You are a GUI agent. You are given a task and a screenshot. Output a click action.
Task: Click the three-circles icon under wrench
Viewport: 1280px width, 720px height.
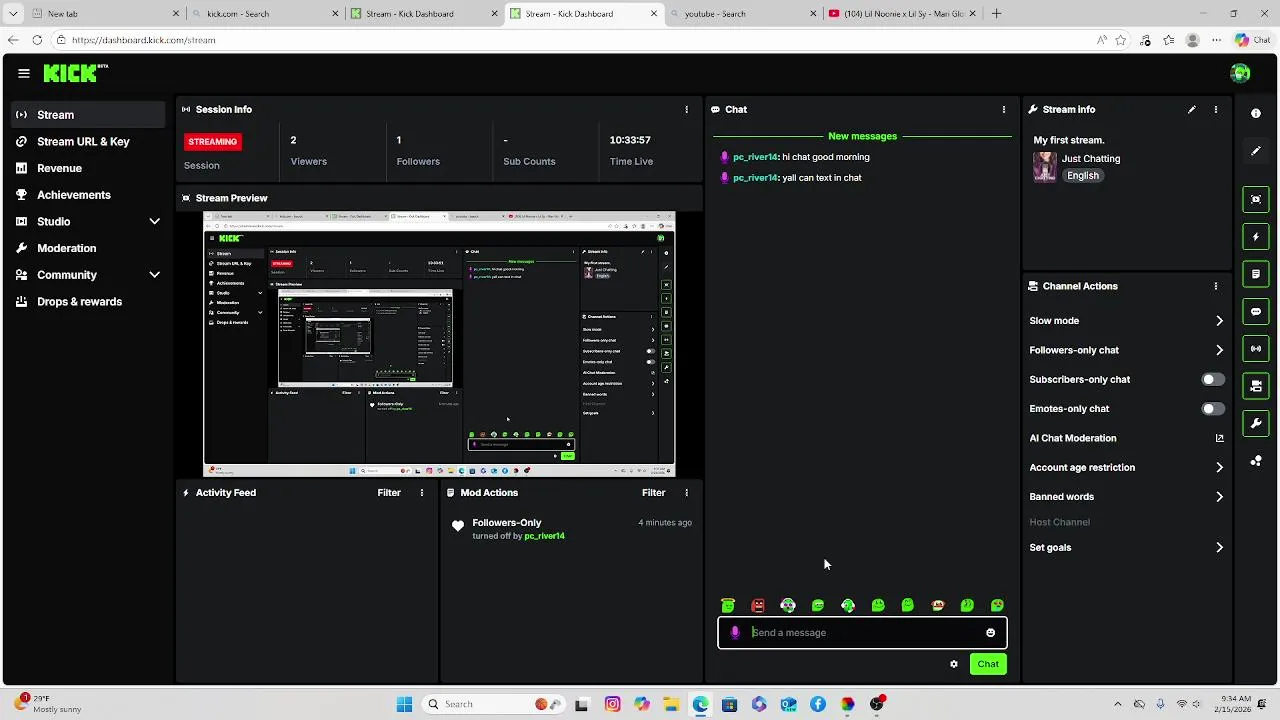(1256, 460)
